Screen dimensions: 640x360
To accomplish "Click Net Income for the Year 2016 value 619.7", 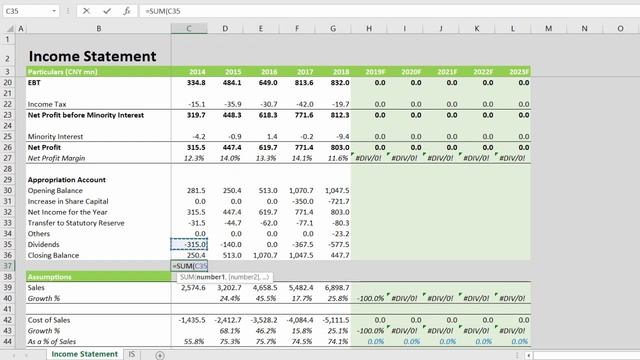I will point(261,212).
